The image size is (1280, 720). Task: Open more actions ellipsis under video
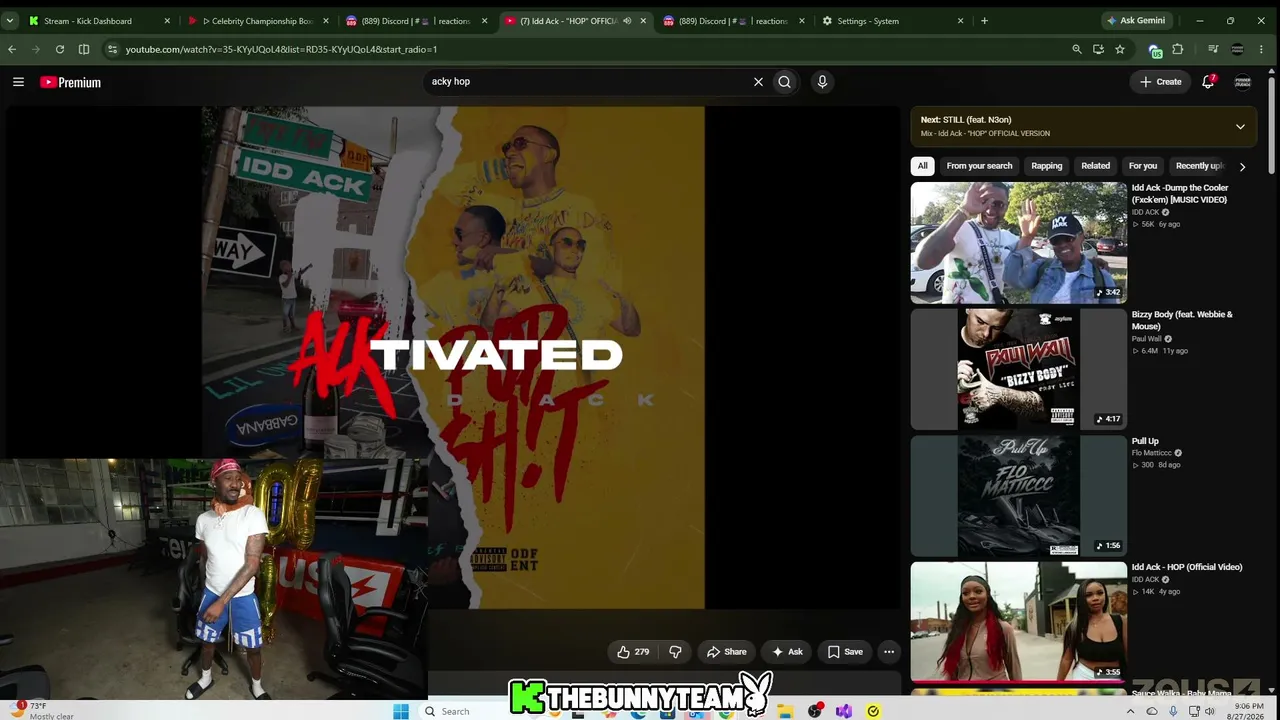click(888, 652)
